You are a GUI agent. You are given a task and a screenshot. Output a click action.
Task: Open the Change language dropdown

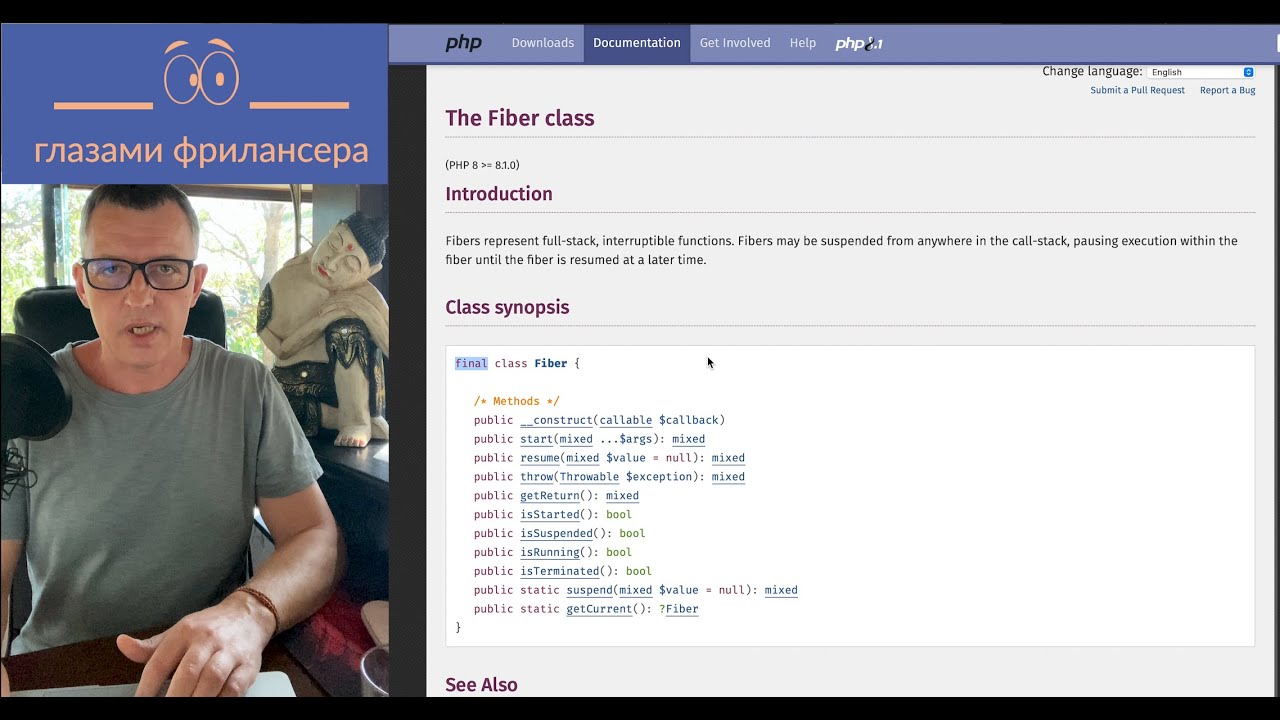tap(1200, 72)
